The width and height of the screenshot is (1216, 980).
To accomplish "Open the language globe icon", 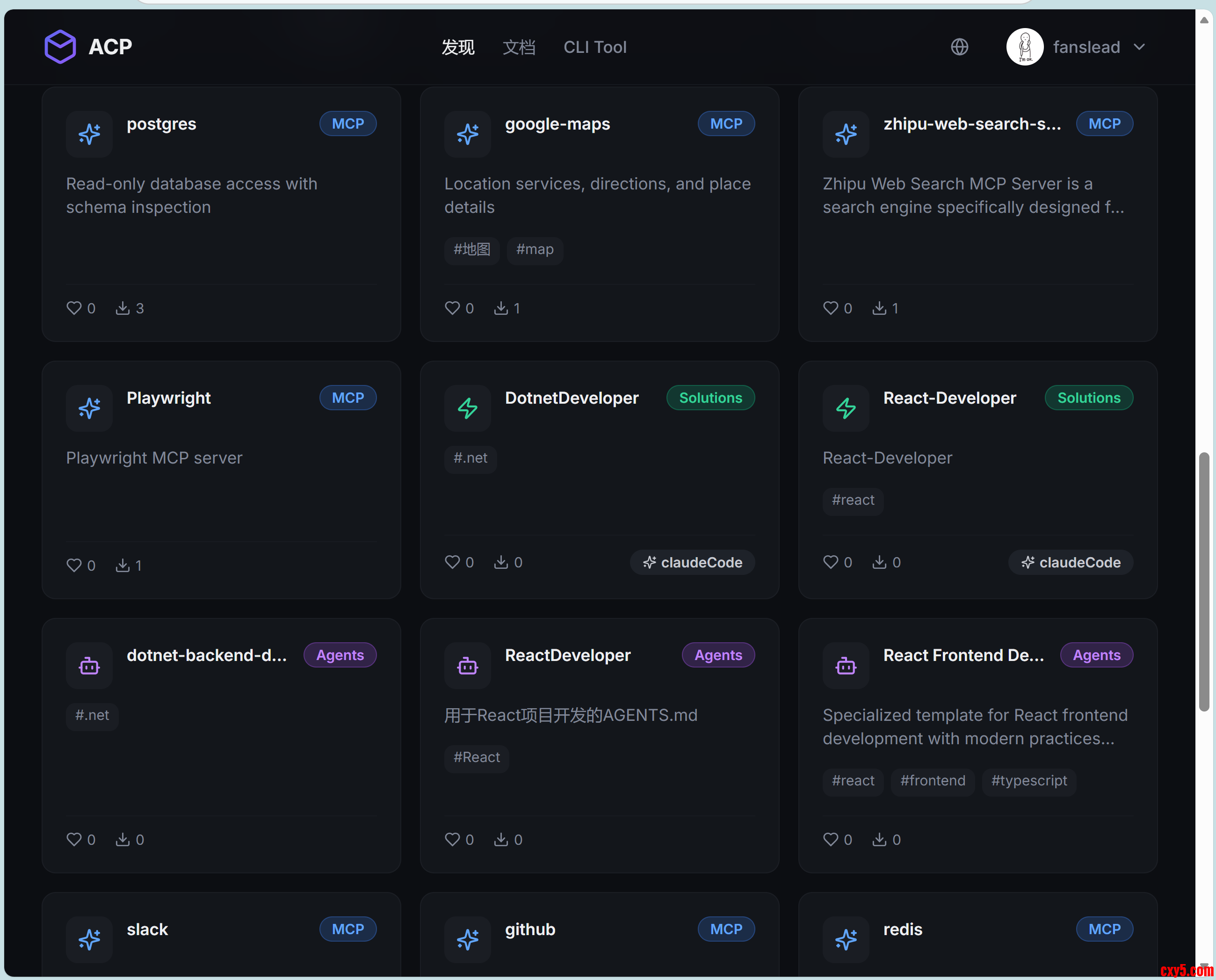I will [x=959, y=47].
